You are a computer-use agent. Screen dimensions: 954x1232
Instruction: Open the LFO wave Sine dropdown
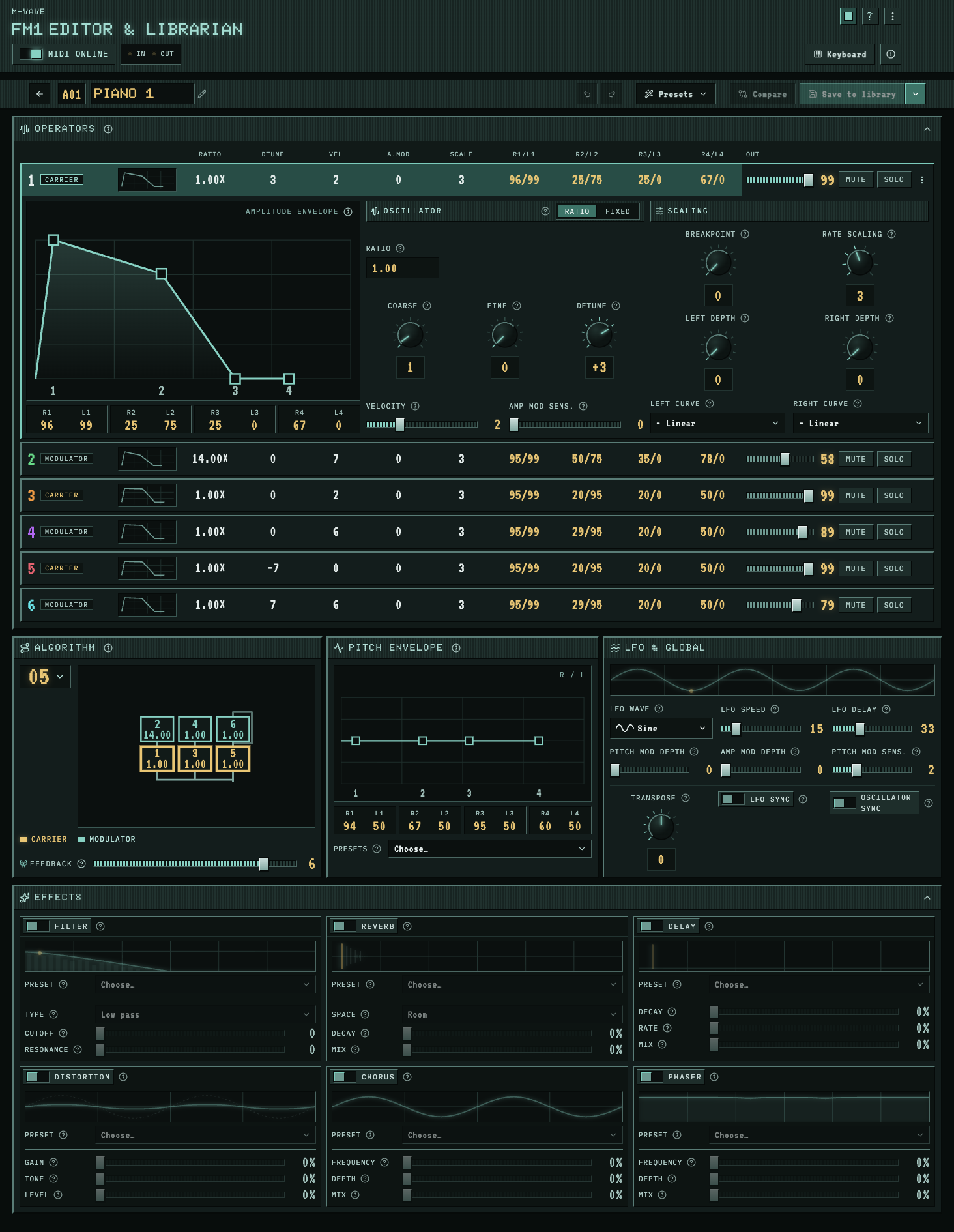tap(661, 728)
